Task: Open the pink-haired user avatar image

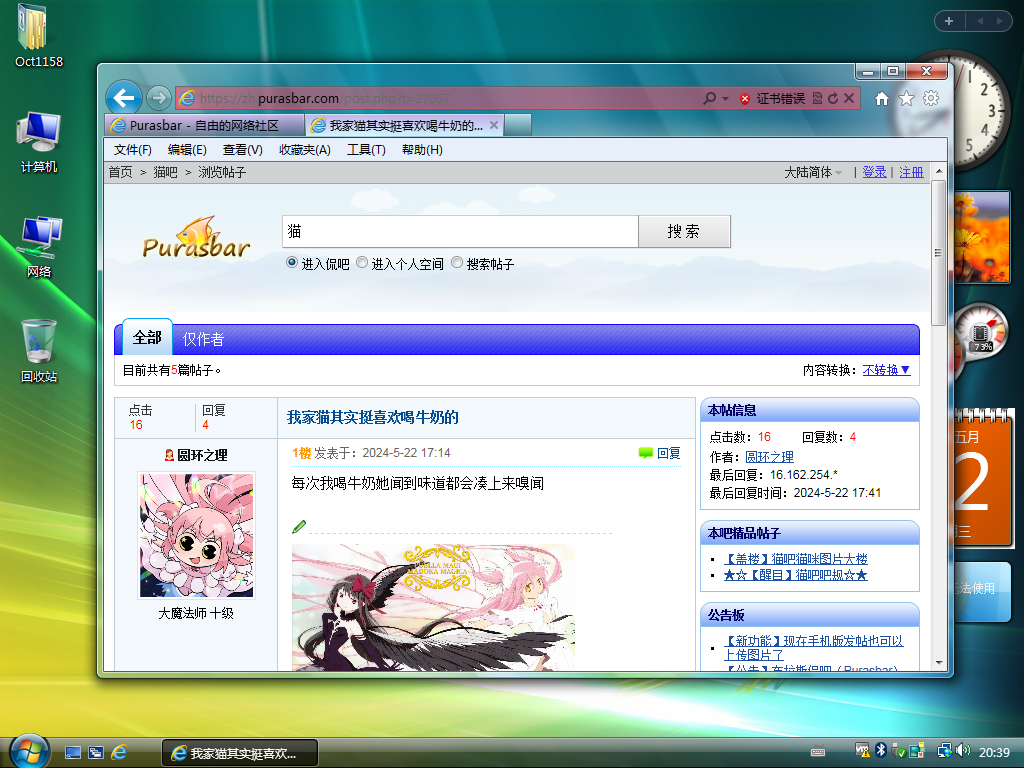Action: (196, 535)
